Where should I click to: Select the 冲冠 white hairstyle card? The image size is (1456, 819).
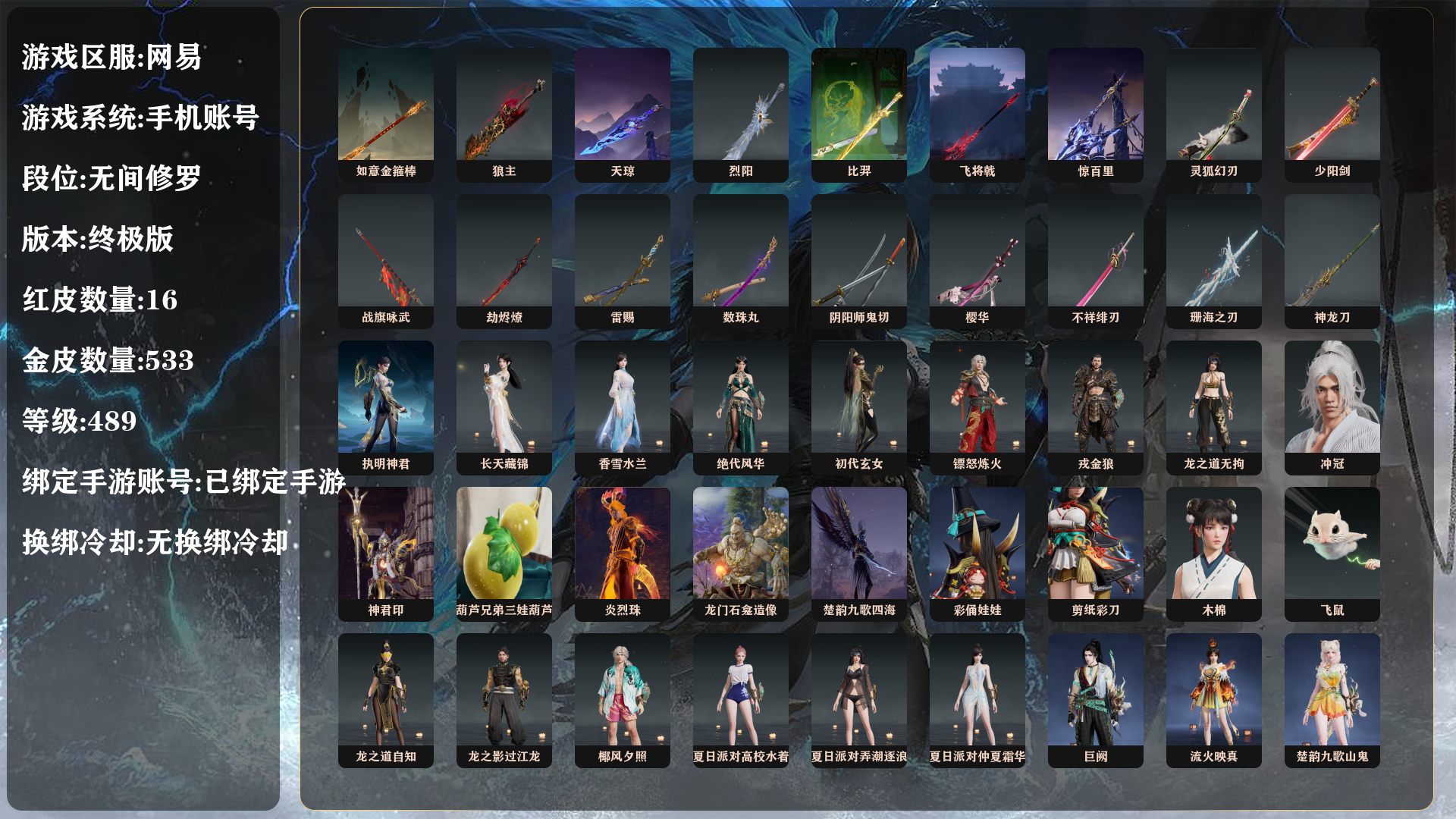click(x=1332, y=408)
